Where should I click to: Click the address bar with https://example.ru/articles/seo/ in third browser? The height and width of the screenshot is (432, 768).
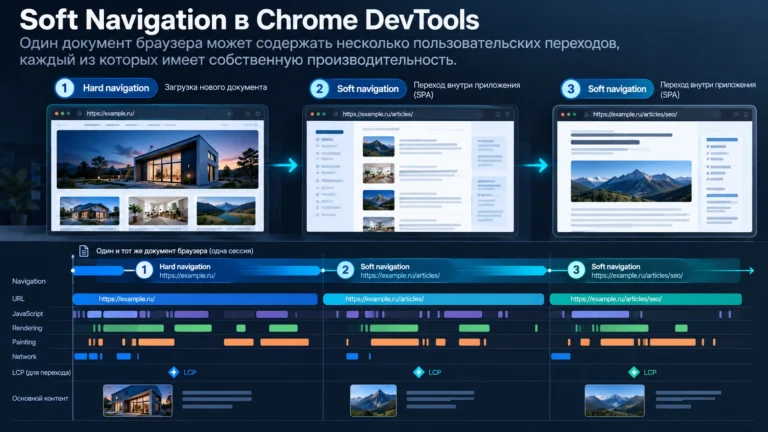click(x=655, y=114)
